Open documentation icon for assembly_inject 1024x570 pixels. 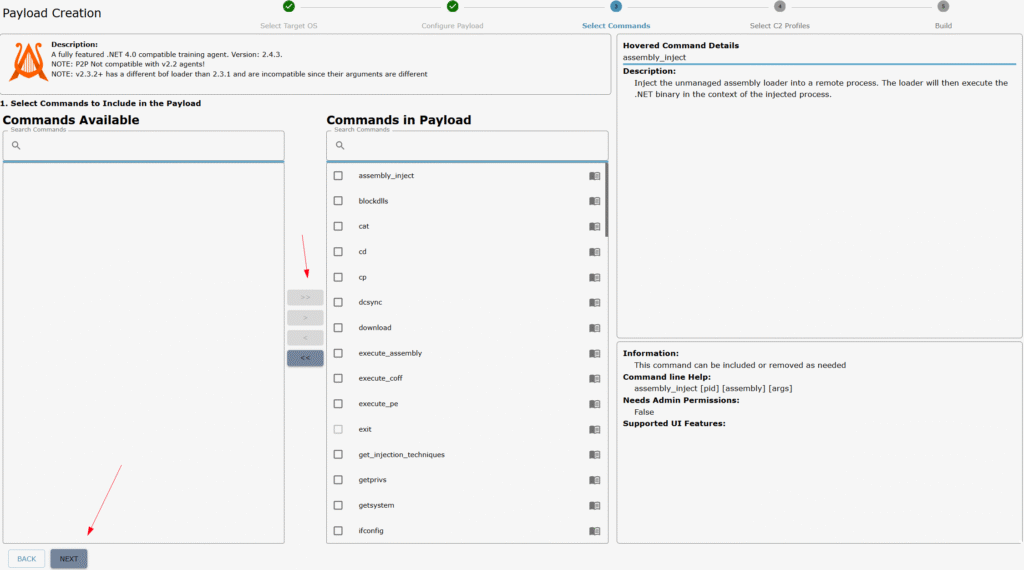594,176
